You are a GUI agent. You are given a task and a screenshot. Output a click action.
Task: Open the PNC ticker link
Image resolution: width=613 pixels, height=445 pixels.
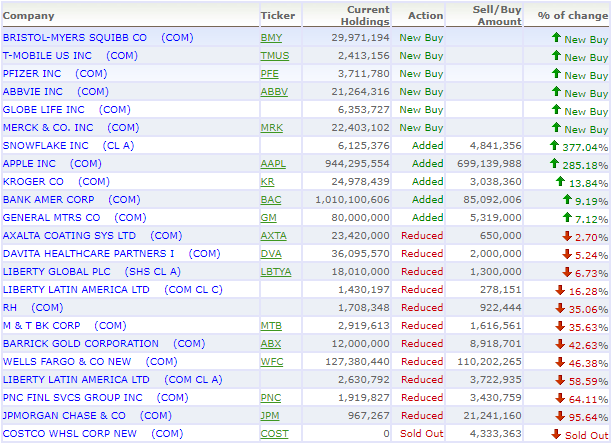point(271,398)
